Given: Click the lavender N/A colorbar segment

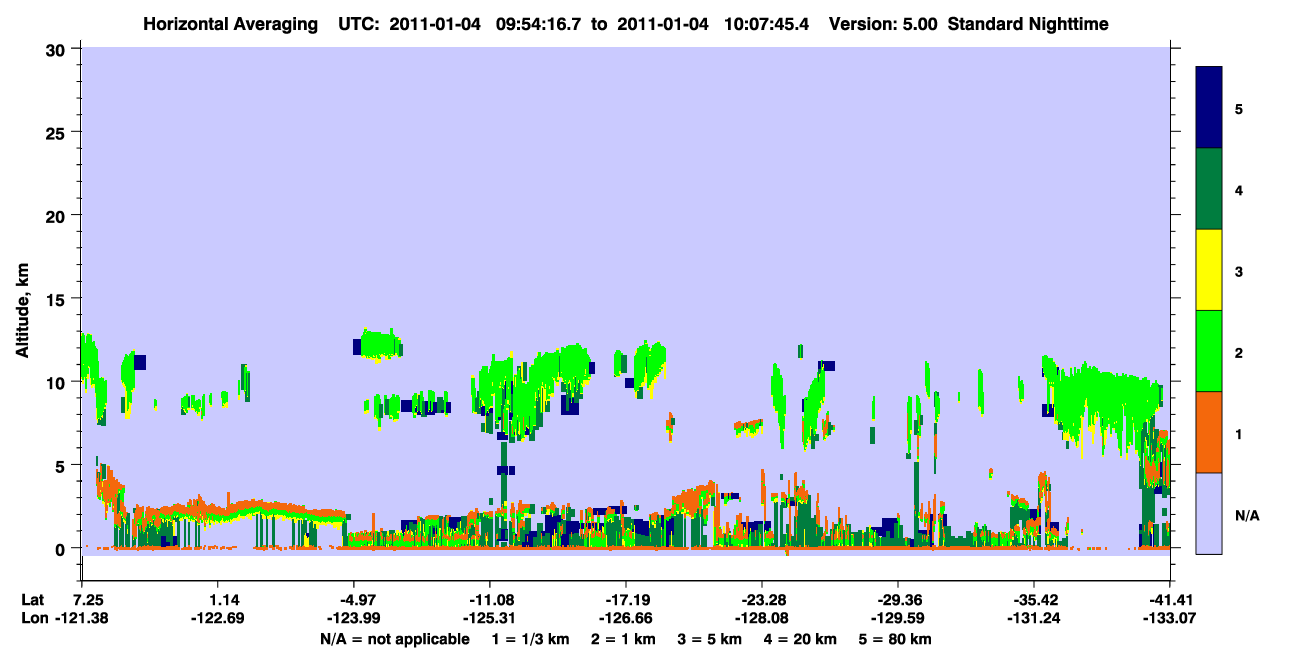Looking at the screenshot, I should coord(1209,513).
